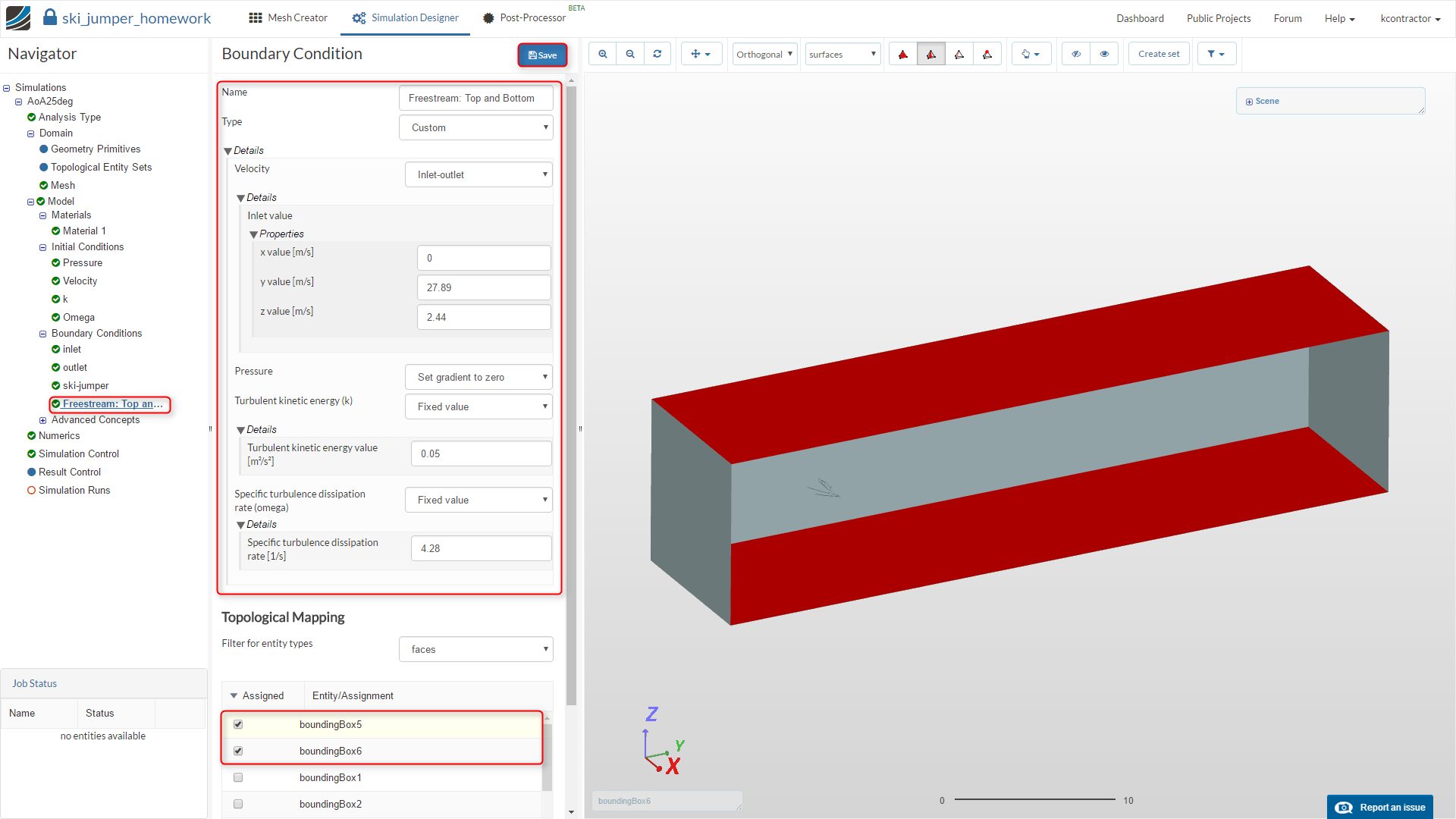
Task: Open the pointer selection mode dropdown
Action: 1031,54
